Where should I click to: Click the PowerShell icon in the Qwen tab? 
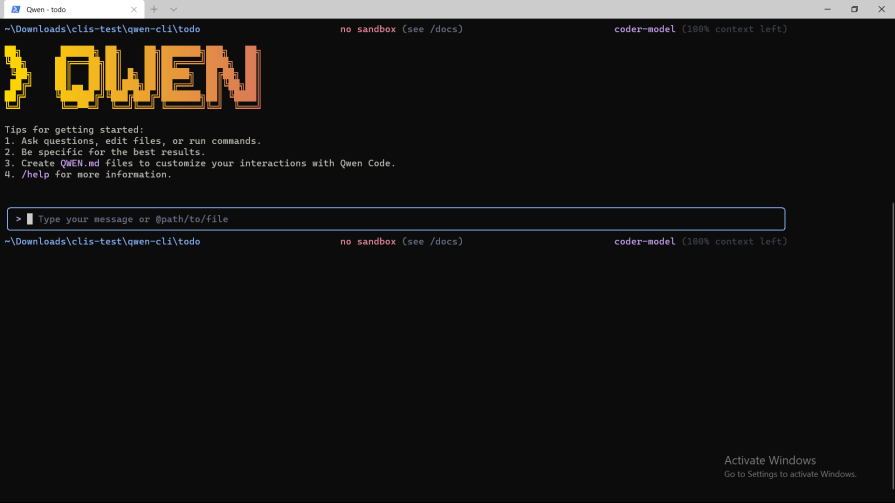(x=15, y=9)
